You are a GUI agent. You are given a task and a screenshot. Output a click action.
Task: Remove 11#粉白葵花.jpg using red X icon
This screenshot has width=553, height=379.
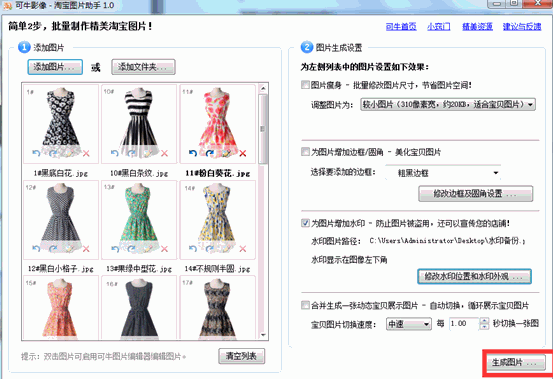243,153
